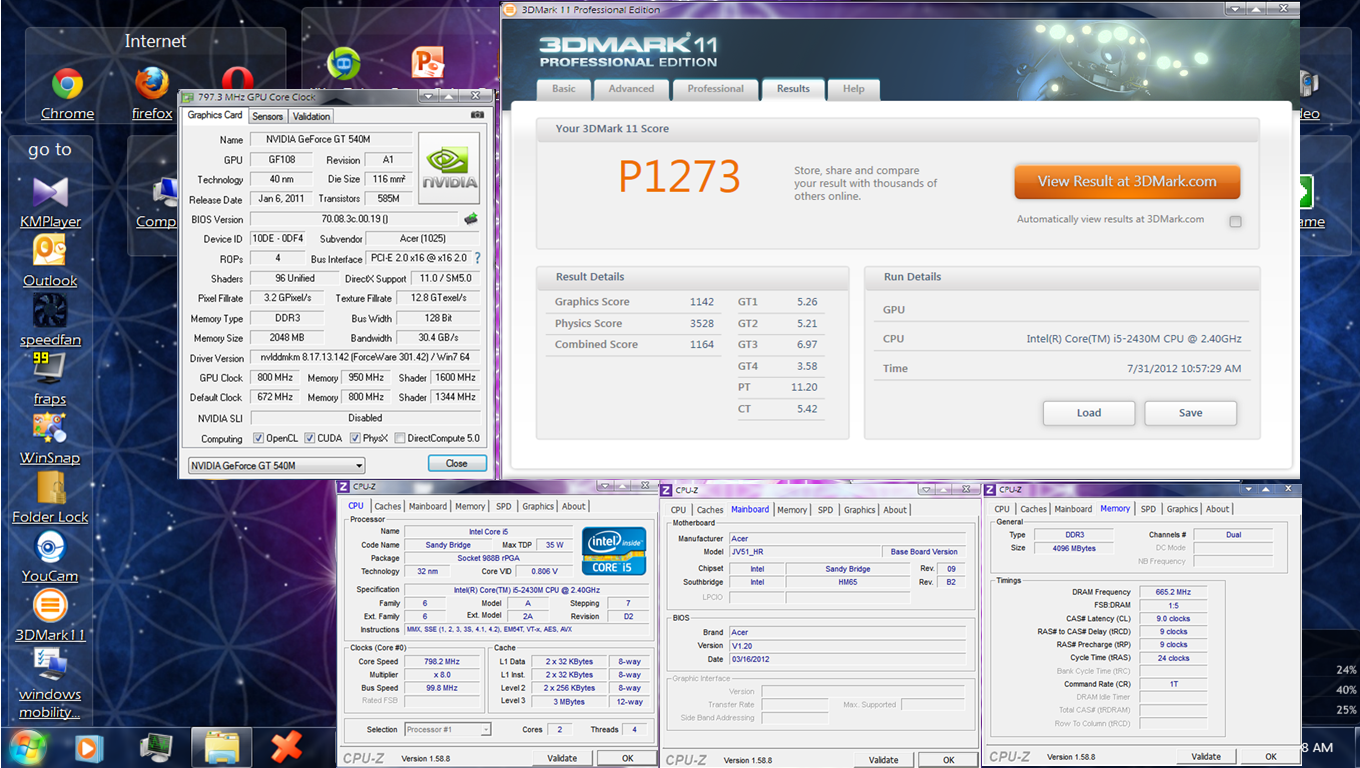Viewport: 1360px width, 768px height.
Task: Open the Processor #1 selection dropdown
Action: pyautogui.click(x=448, y=729)
